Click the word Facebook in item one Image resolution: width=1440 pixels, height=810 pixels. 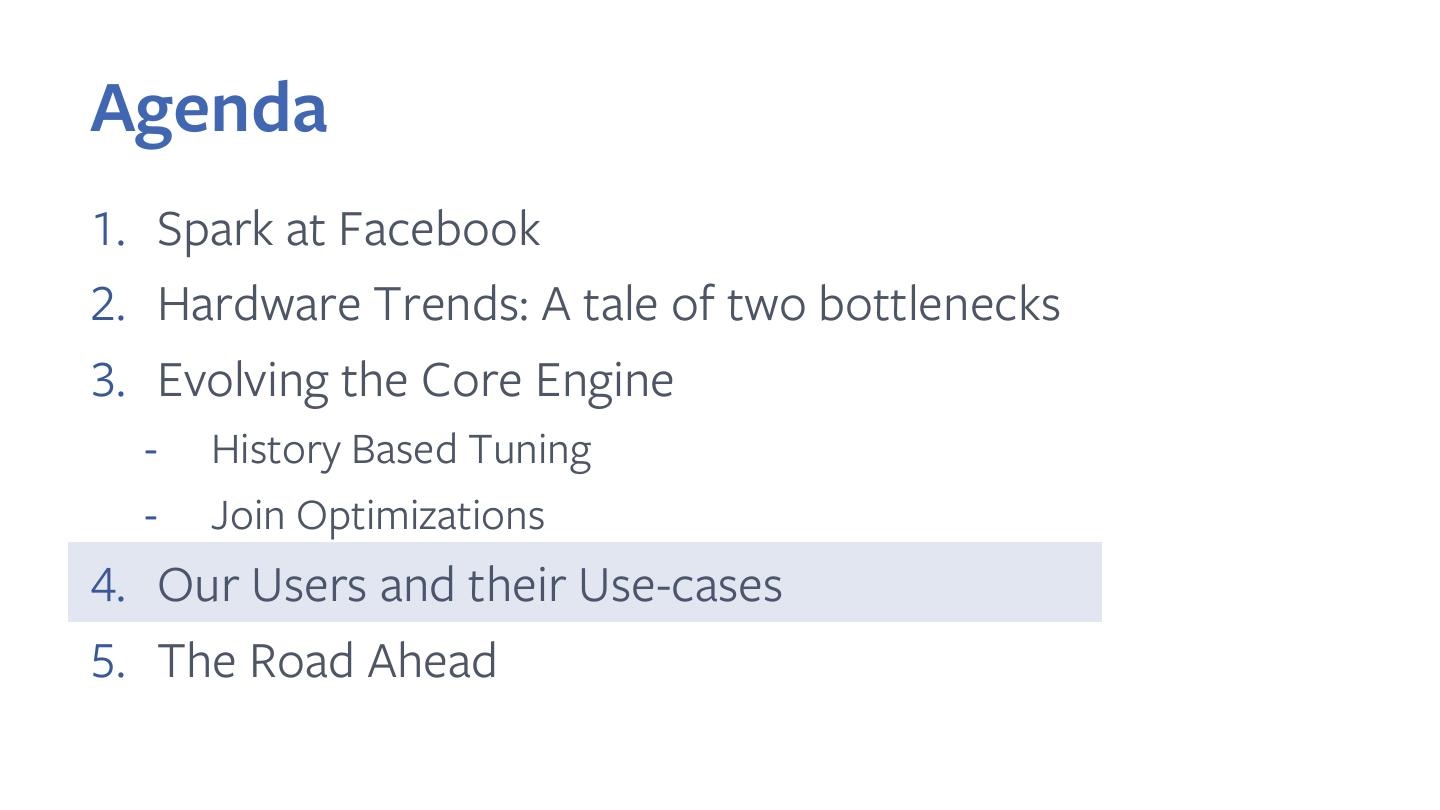tap(439, 229)
